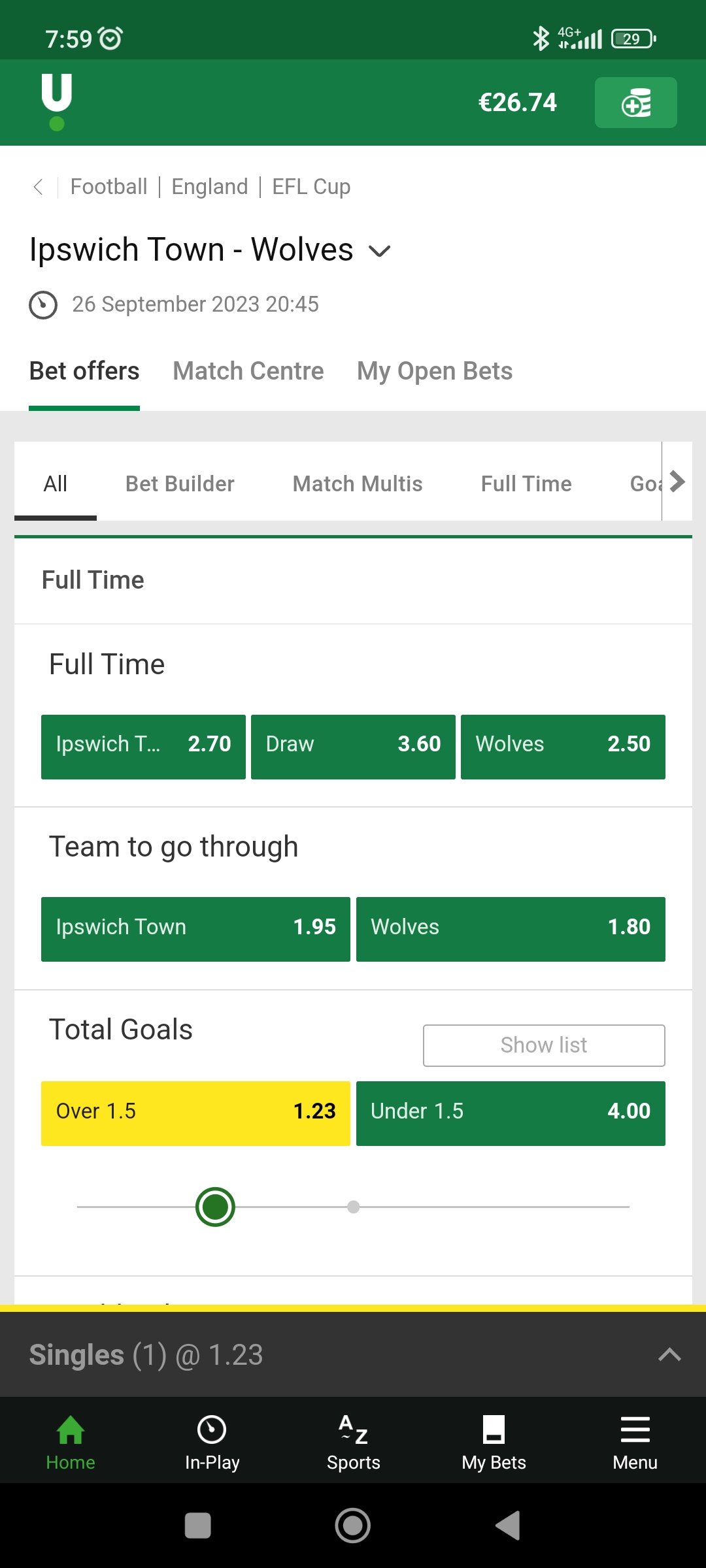
Task: Open the deposit coins icon button
Action: coord(635,103)
